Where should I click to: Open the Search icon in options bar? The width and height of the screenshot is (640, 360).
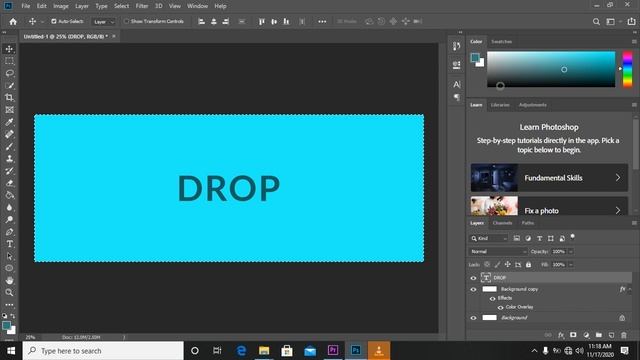click(596, 22)
